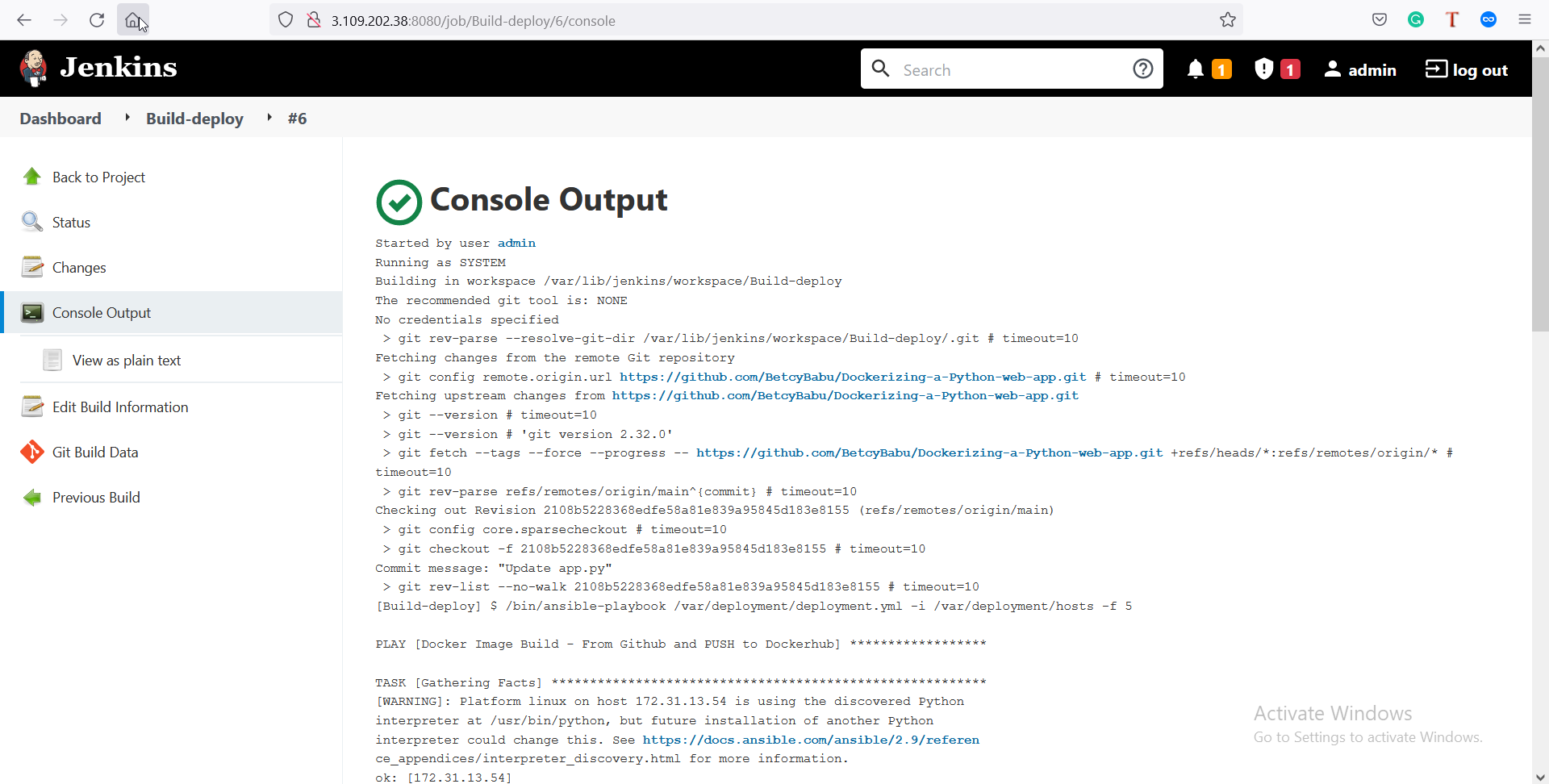Toggle the bookmark star for this page
The height and width of the screenshot is (784, 1549).
click(x=1228, y=20)
